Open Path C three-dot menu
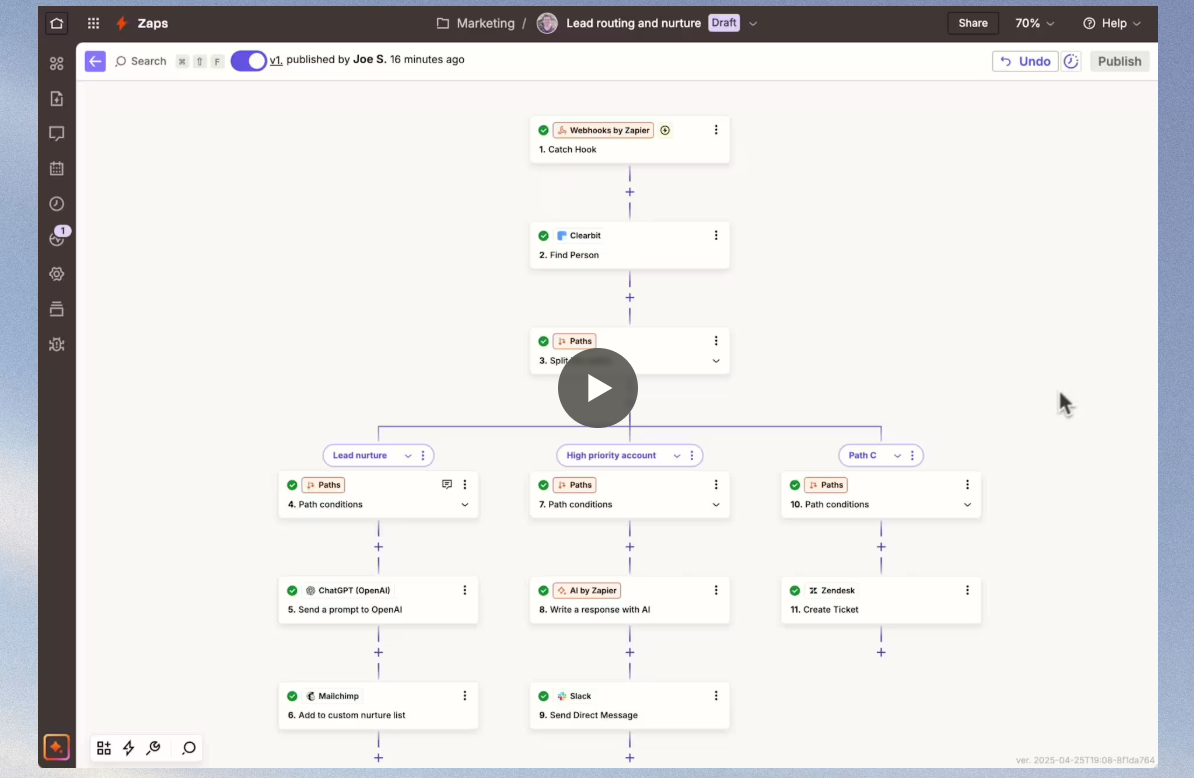The width and height of the screenshot is (1194, 778). coord(912,455)
